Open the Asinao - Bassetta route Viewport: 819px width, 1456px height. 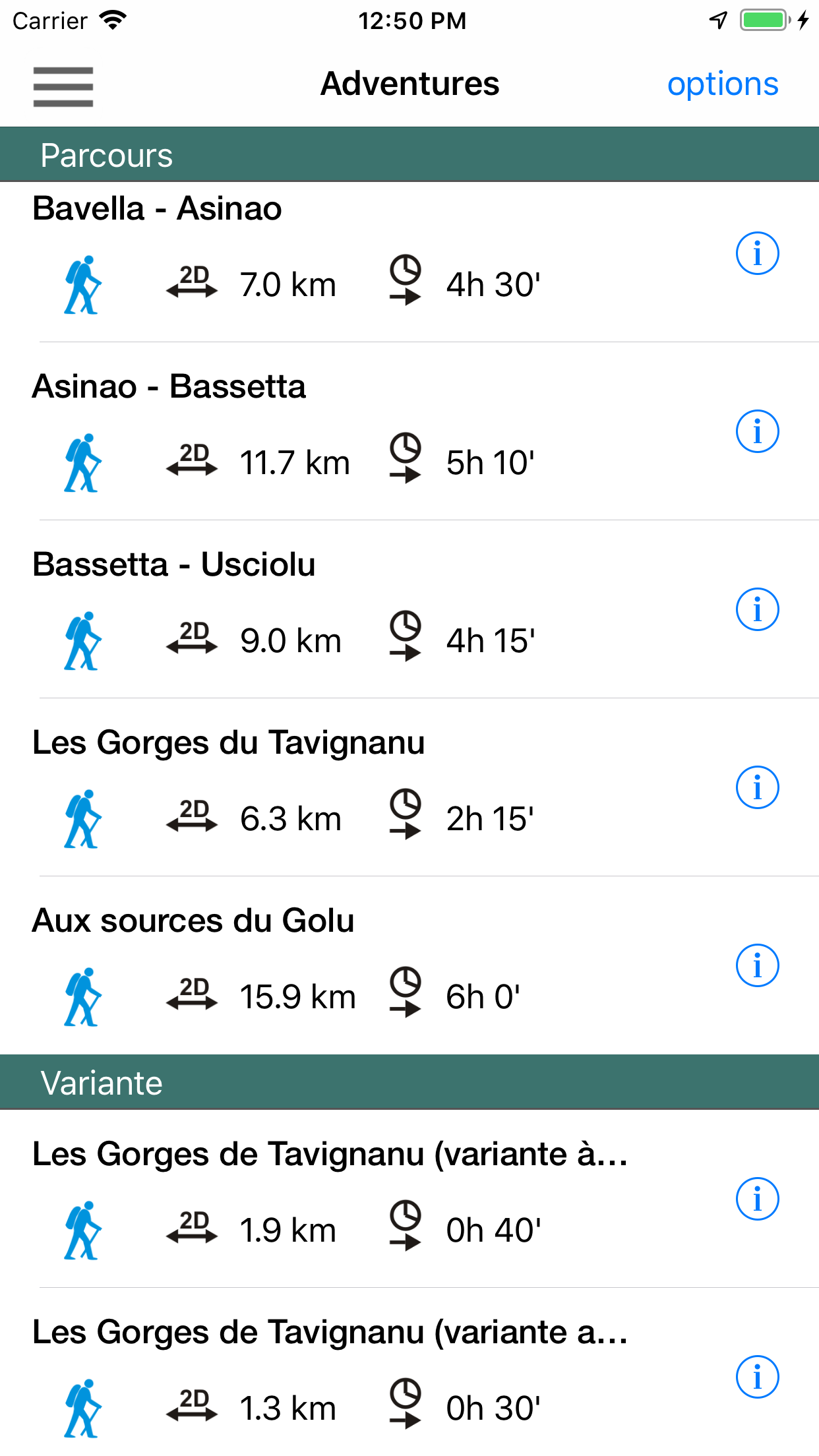point(169,386)
